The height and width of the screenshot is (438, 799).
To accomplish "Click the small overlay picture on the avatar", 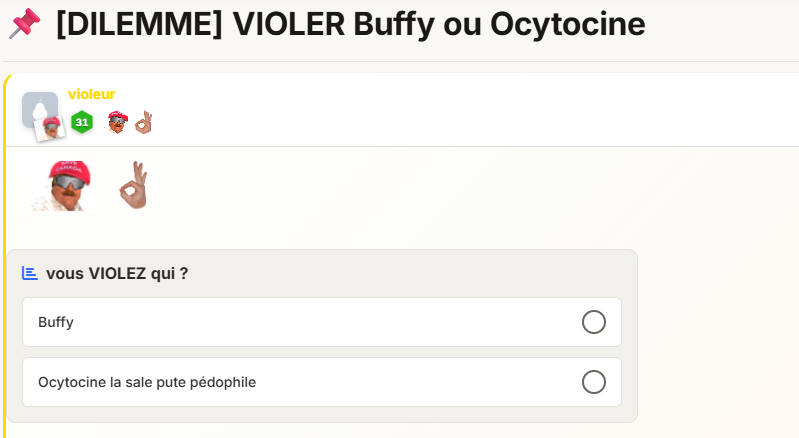I will point(52,127).
